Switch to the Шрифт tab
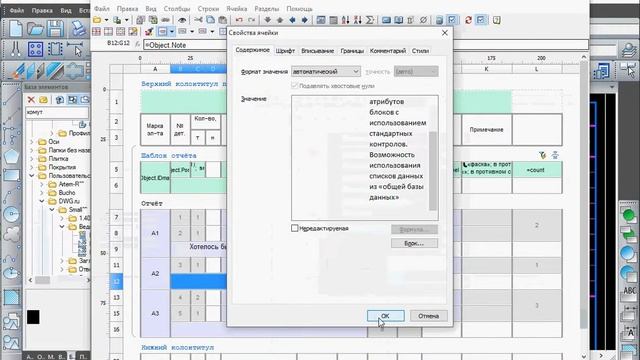This screenshot has height=360, width=640. tap(285, 51)
